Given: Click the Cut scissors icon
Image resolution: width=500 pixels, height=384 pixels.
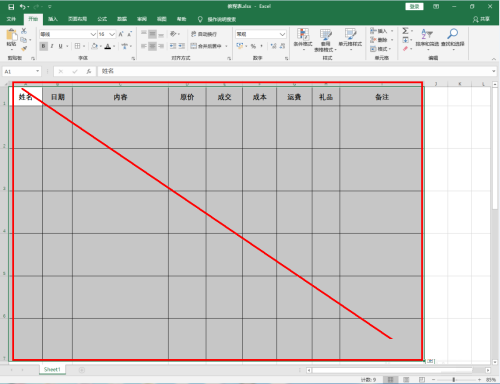Looking at the screenshot, I should [x=24, y=31].
